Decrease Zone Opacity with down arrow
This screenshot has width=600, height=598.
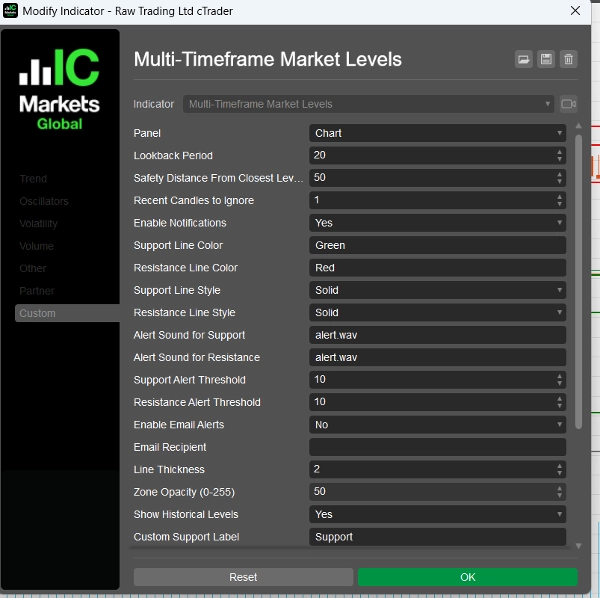pos(559,495)
